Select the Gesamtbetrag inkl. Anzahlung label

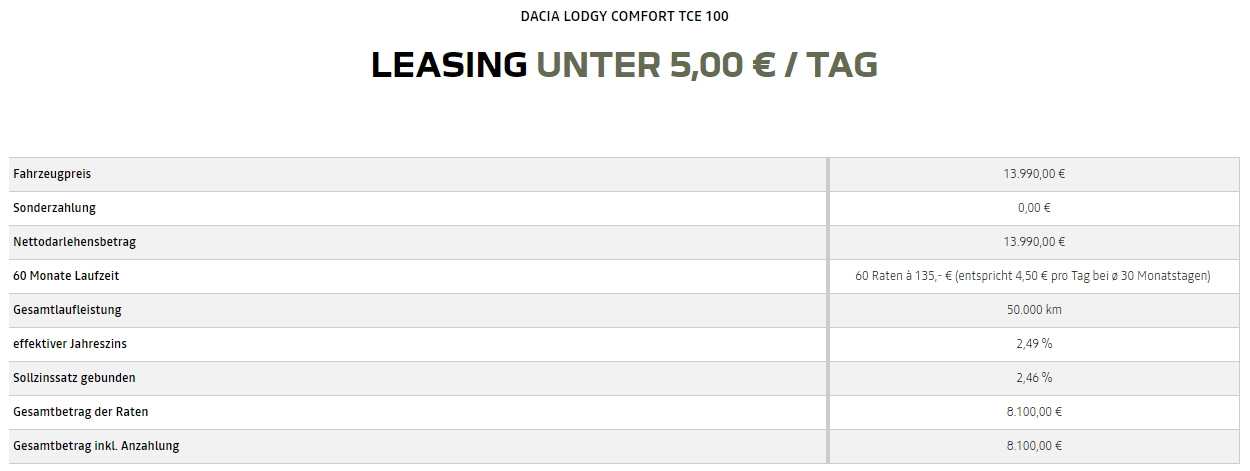coord(96,446)
